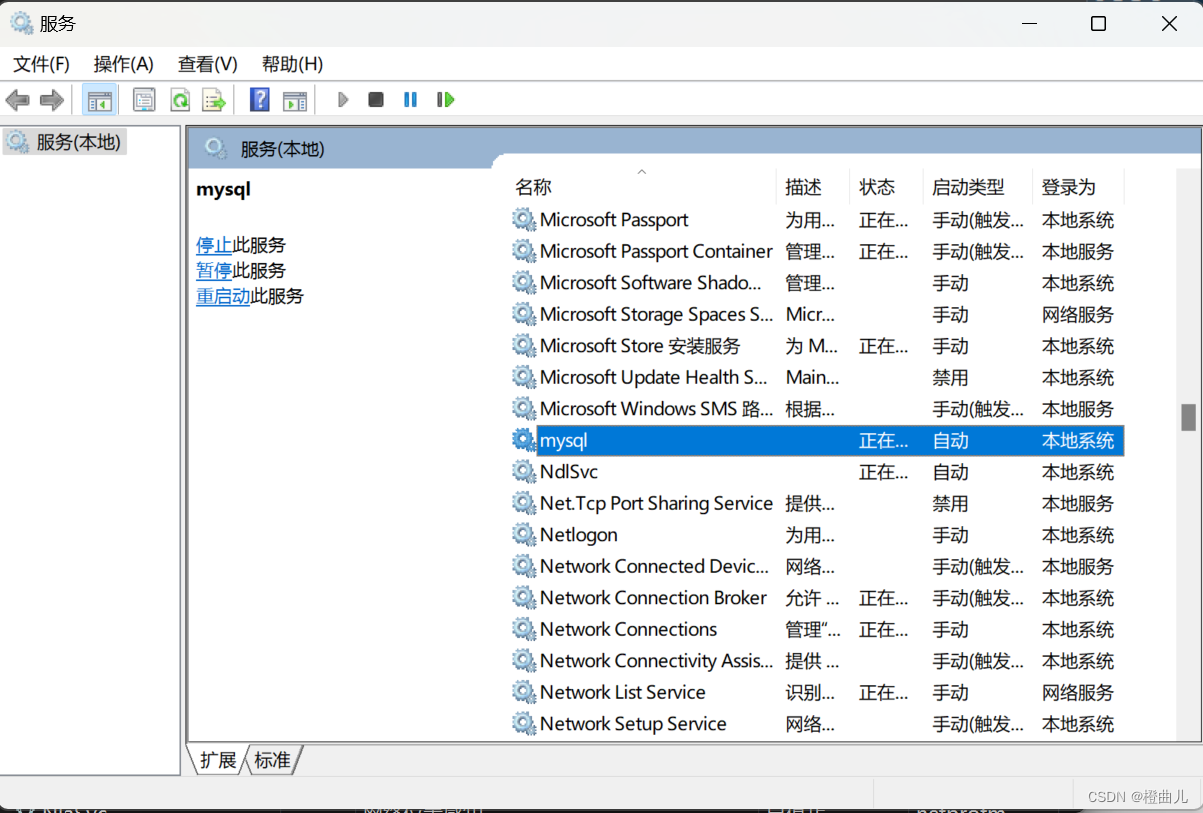Click the vertical scrollbar thumb of service list
This screenshot has width=1203, height=813.
[1188, 417]
